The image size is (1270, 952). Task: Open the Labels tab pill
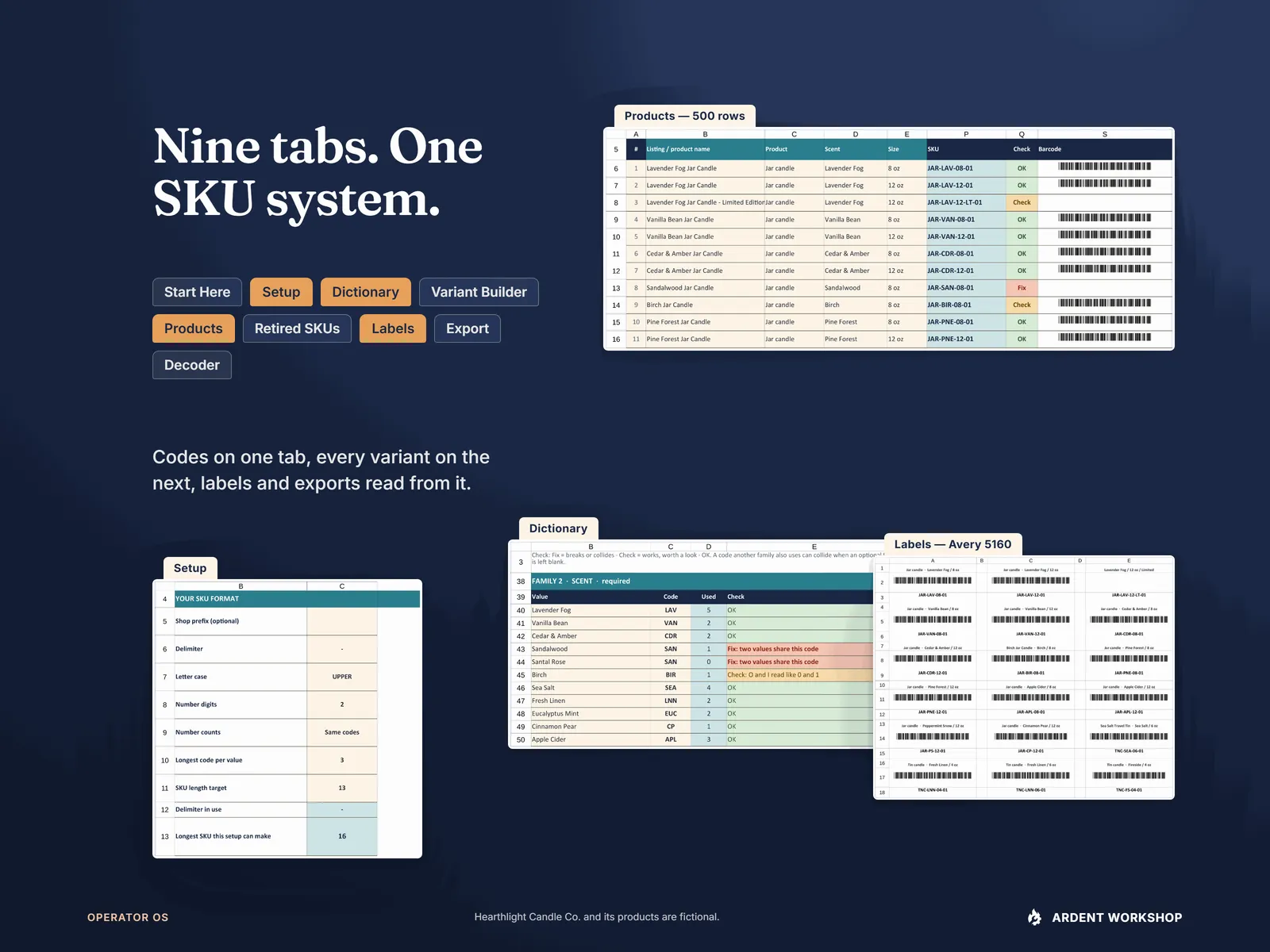pos(392,328)
